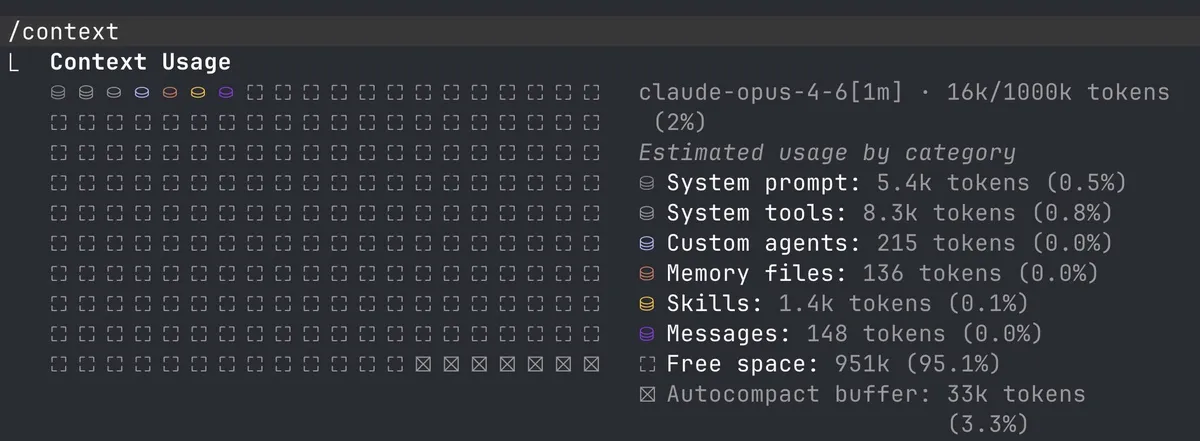Select the orange Memory files legend icon
Image resolution: width=1200 pixels, height=441 pixels.
coord(647,273)
